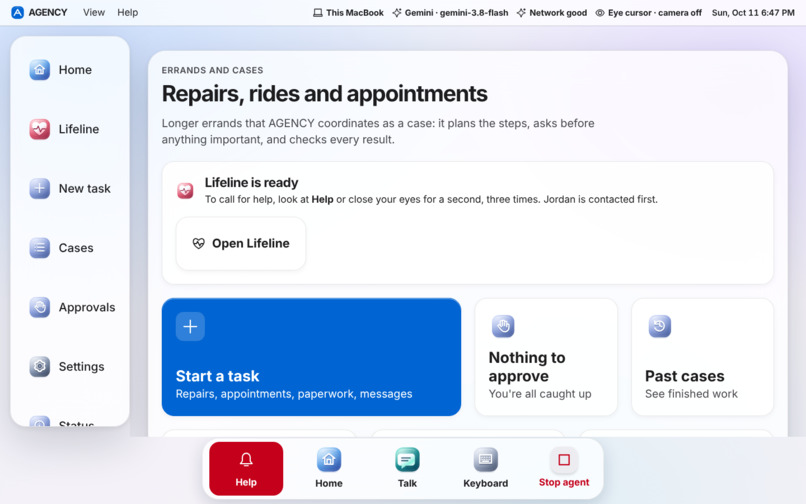This screenshot has width=806, height=504.
Task: Click This MacBook status item
Action: (349, 12)
